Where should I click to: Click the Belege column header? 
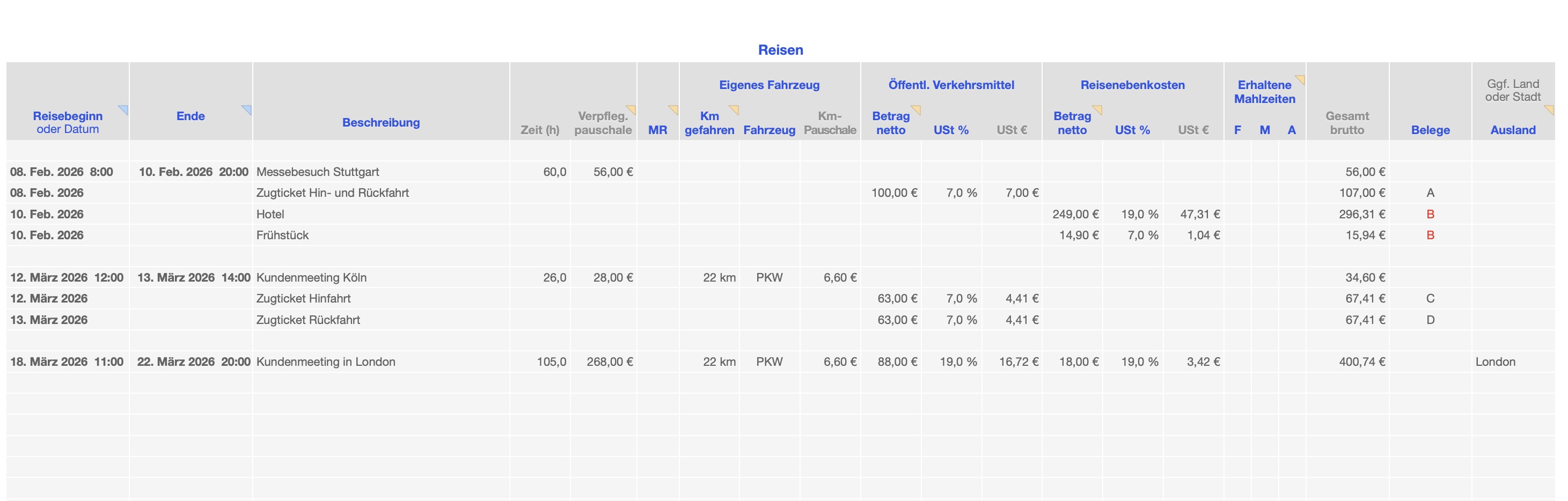pos(1431,130)
